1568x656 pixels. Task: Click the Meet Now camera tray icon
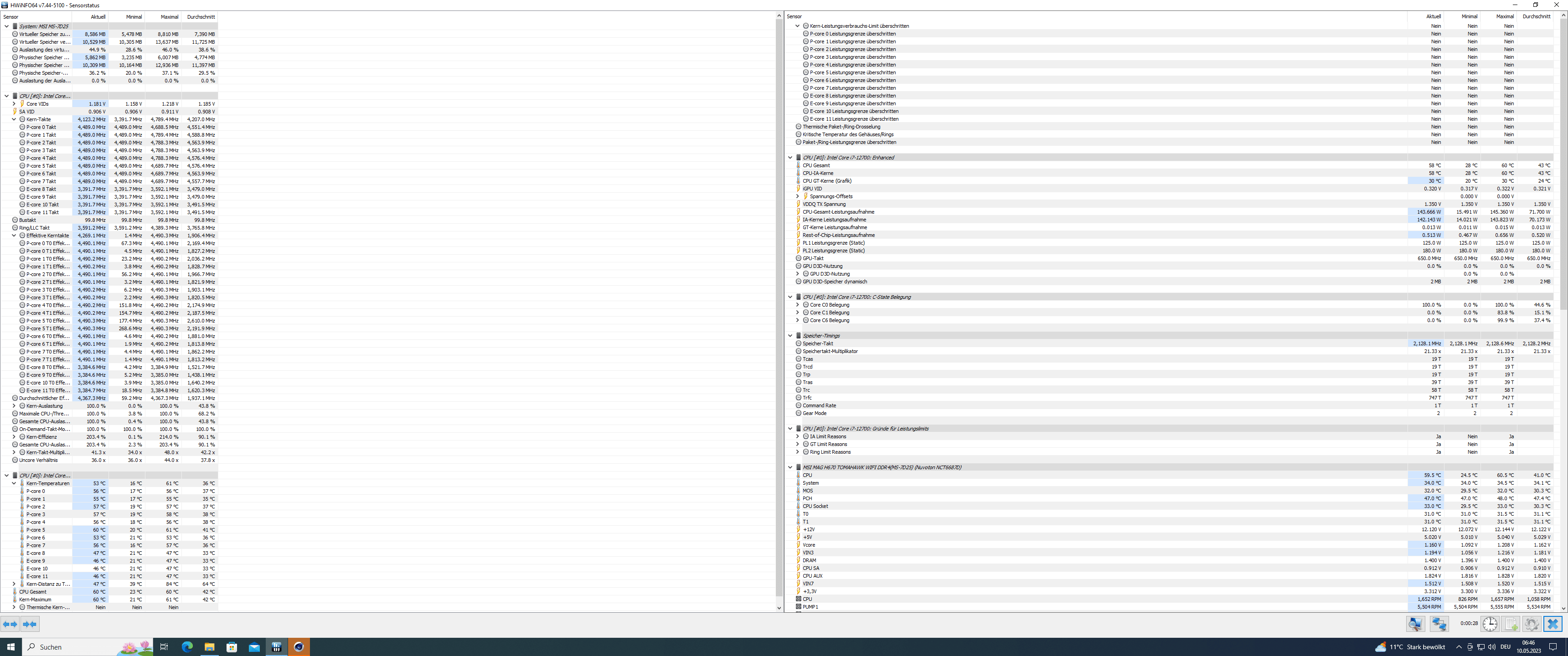click(1470, 647)
